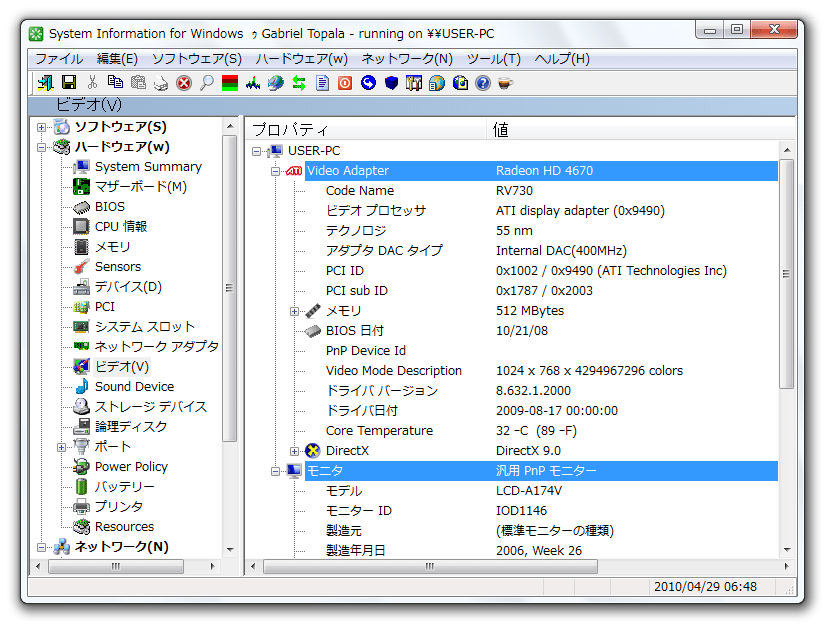Click the floppy disk save icon

69,83
